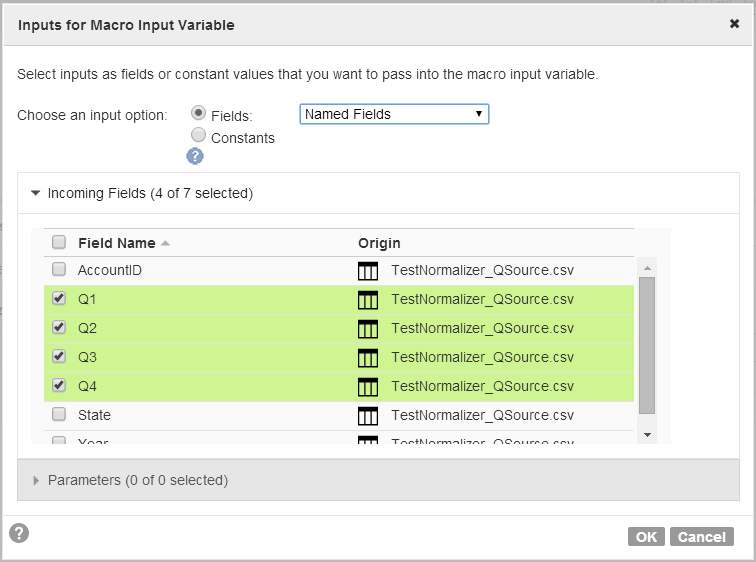Open the gray help icon beside OK

pos(19,533)
